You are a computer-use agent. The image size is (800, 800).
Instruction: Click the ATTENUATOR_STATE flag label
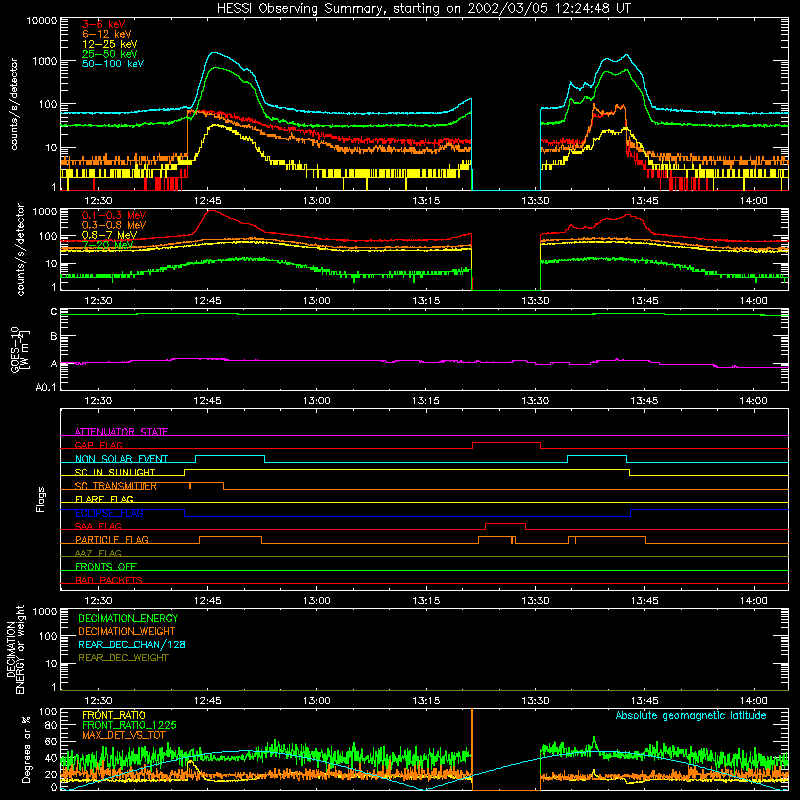point(121,432)
